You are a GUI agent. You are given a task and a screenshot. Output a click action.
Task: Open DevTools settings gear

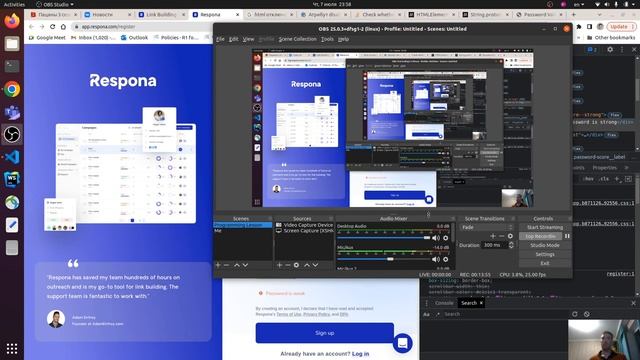click(x=610, y=49)
